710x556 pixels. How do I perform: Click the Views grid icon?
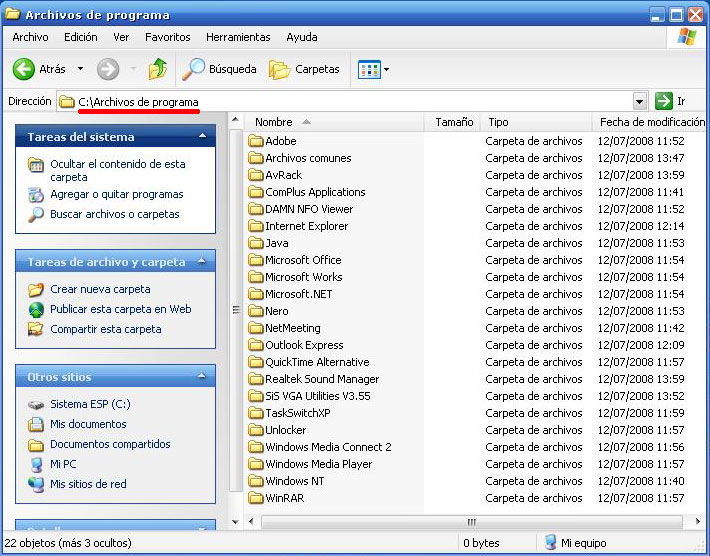(369, 70)
